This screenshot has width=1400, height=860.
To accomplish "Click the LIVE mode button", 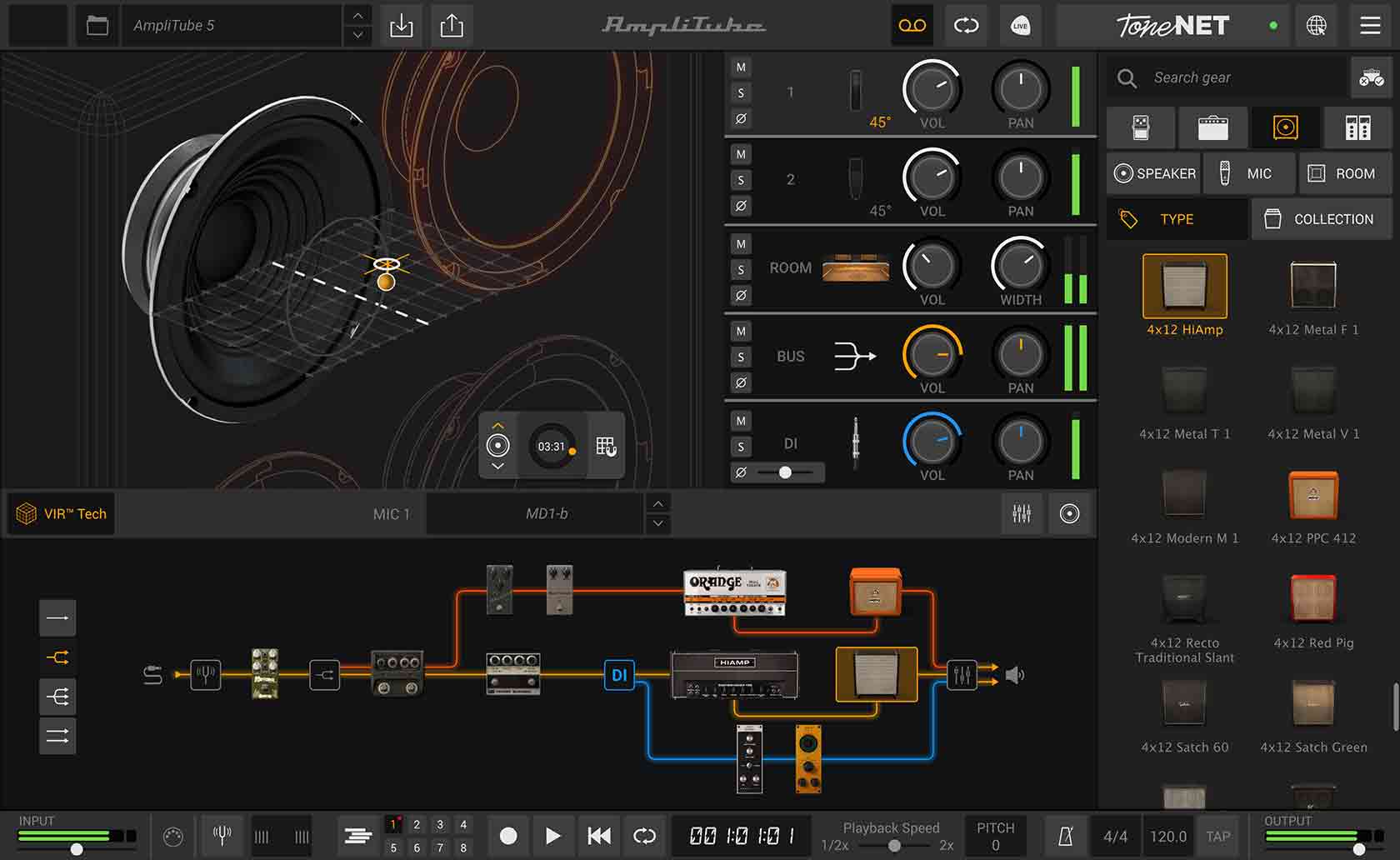I will pos(1020,25).
